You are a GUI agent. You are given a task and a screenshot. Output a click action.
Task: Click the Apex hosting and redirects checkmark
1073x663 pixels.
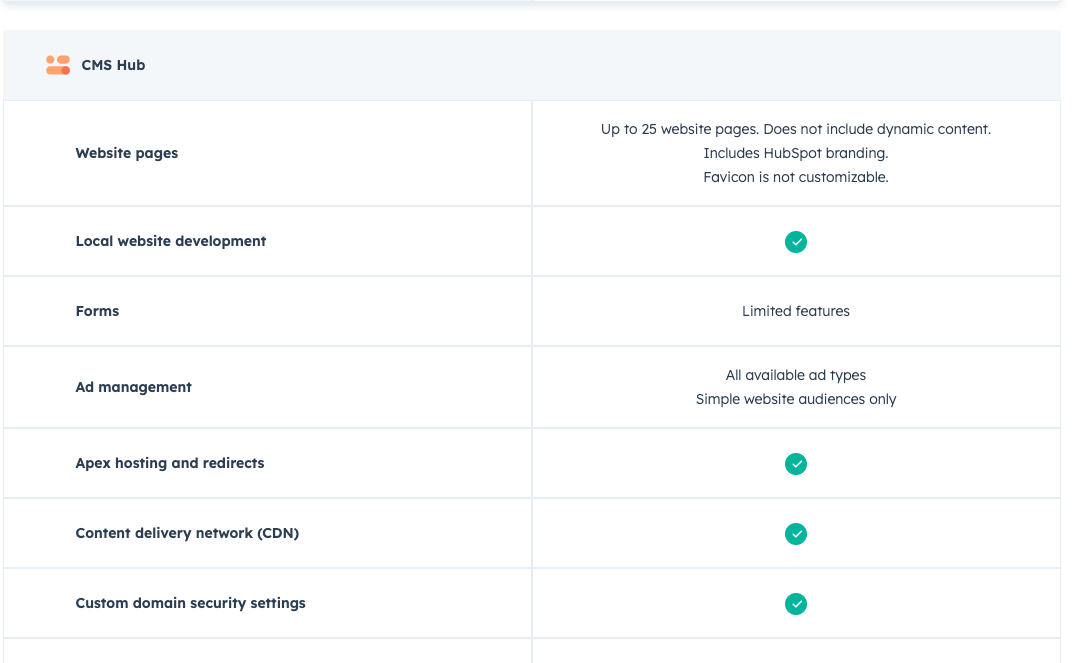pyautogui.click(x=795, y=464)
